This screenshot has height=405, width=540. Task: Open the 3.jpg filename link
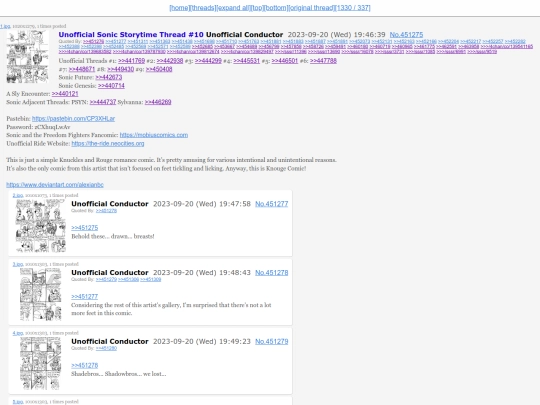tap(18, 264)
